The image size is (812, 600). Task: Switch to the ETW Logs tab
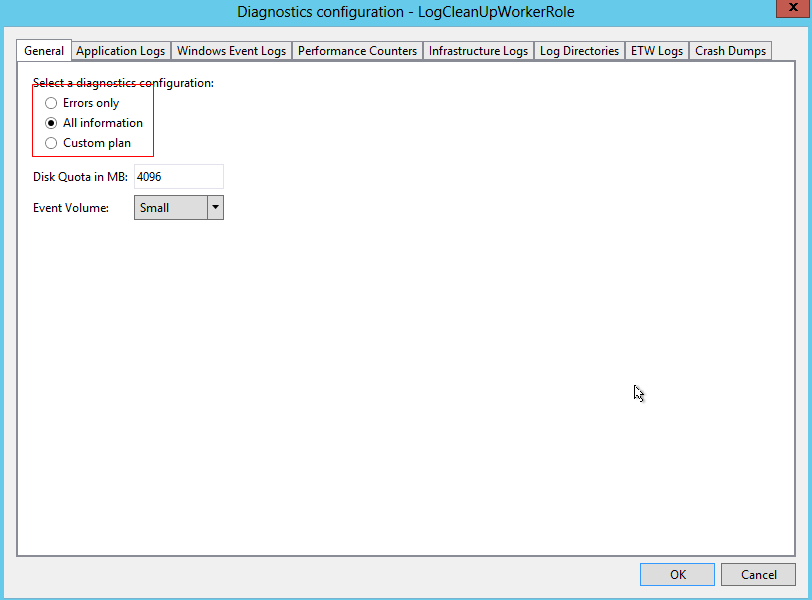coord(657,51)
